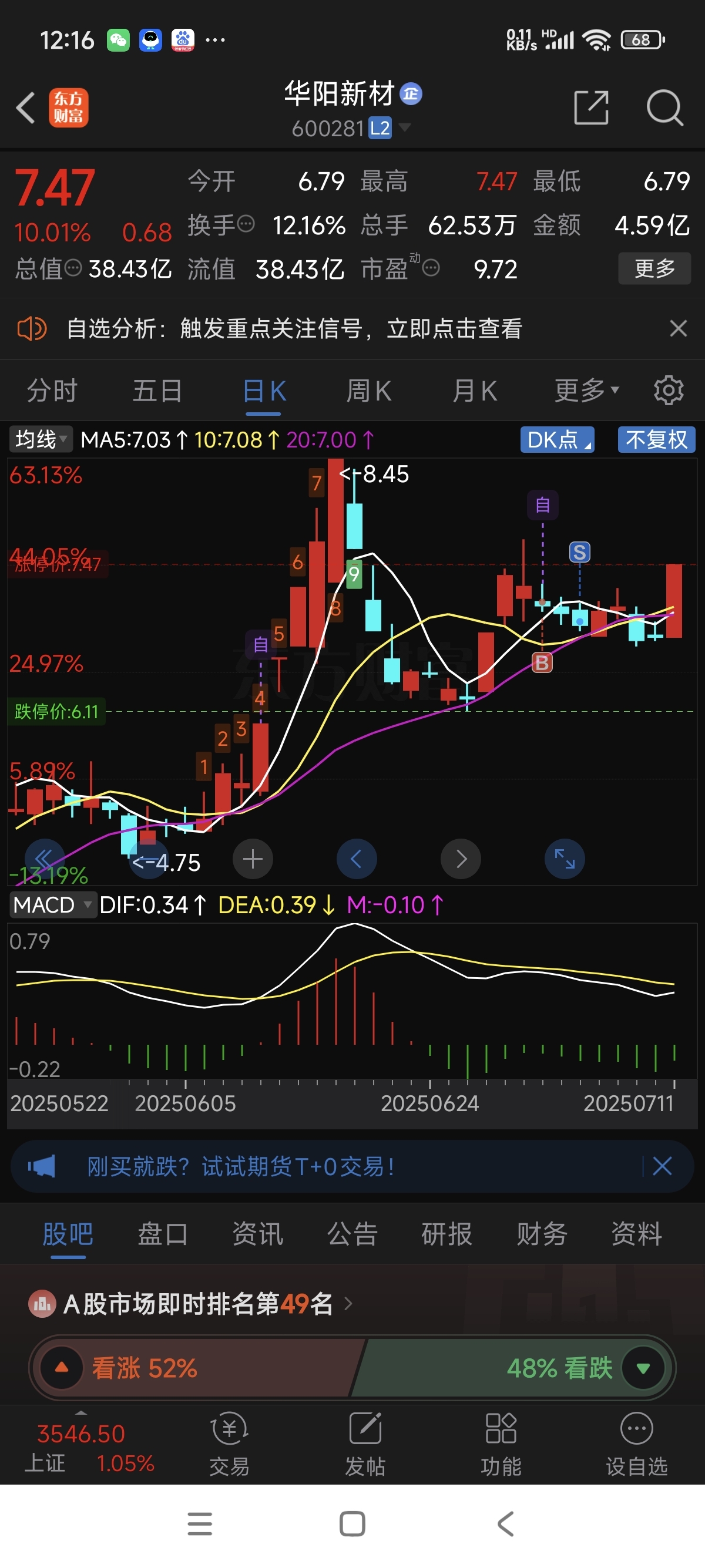Open A股市场即时排名第49名 link
This screenshot has width=705, height=1568.
[x=199, y=1304]
